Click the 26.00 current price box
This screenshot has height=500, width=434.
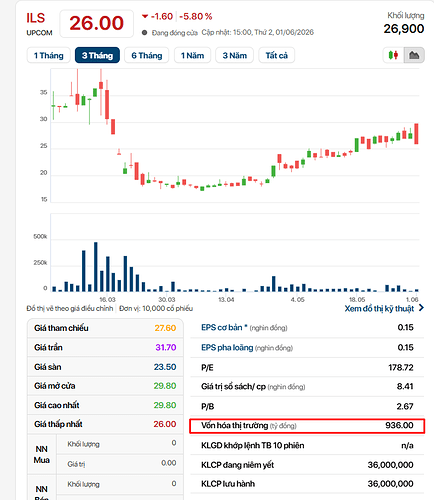(97, 23)
